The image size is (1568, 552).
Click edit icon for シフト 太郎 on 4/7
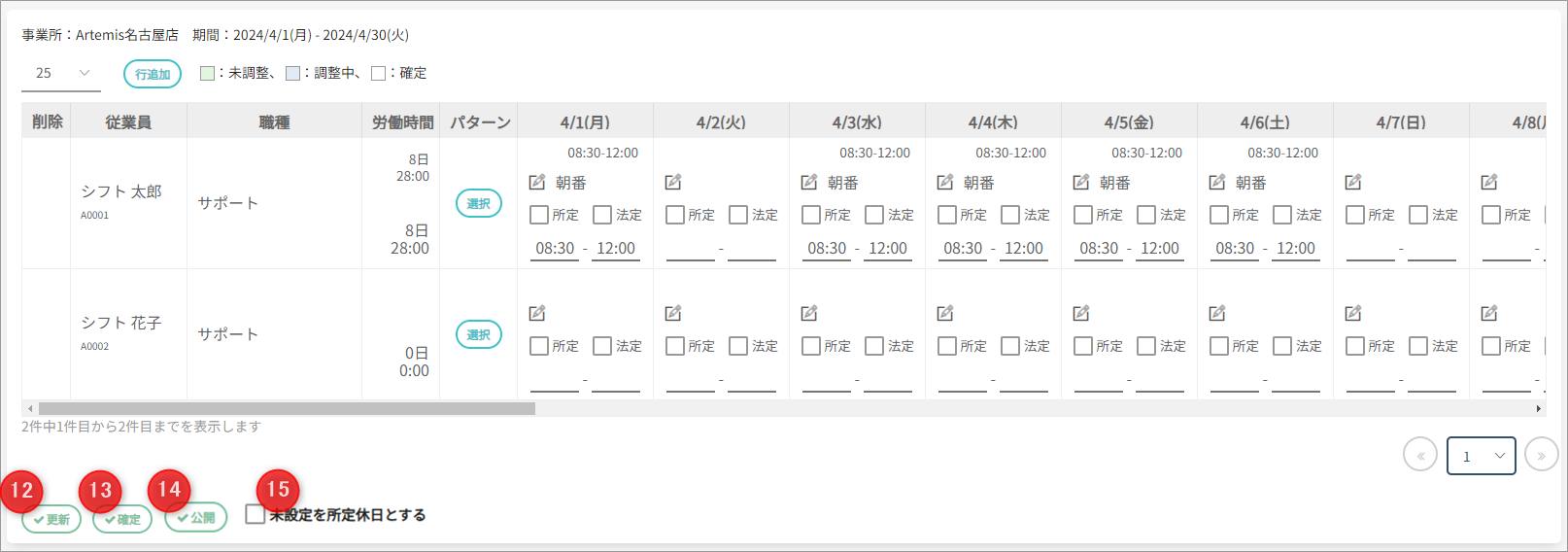point(1352,182)
